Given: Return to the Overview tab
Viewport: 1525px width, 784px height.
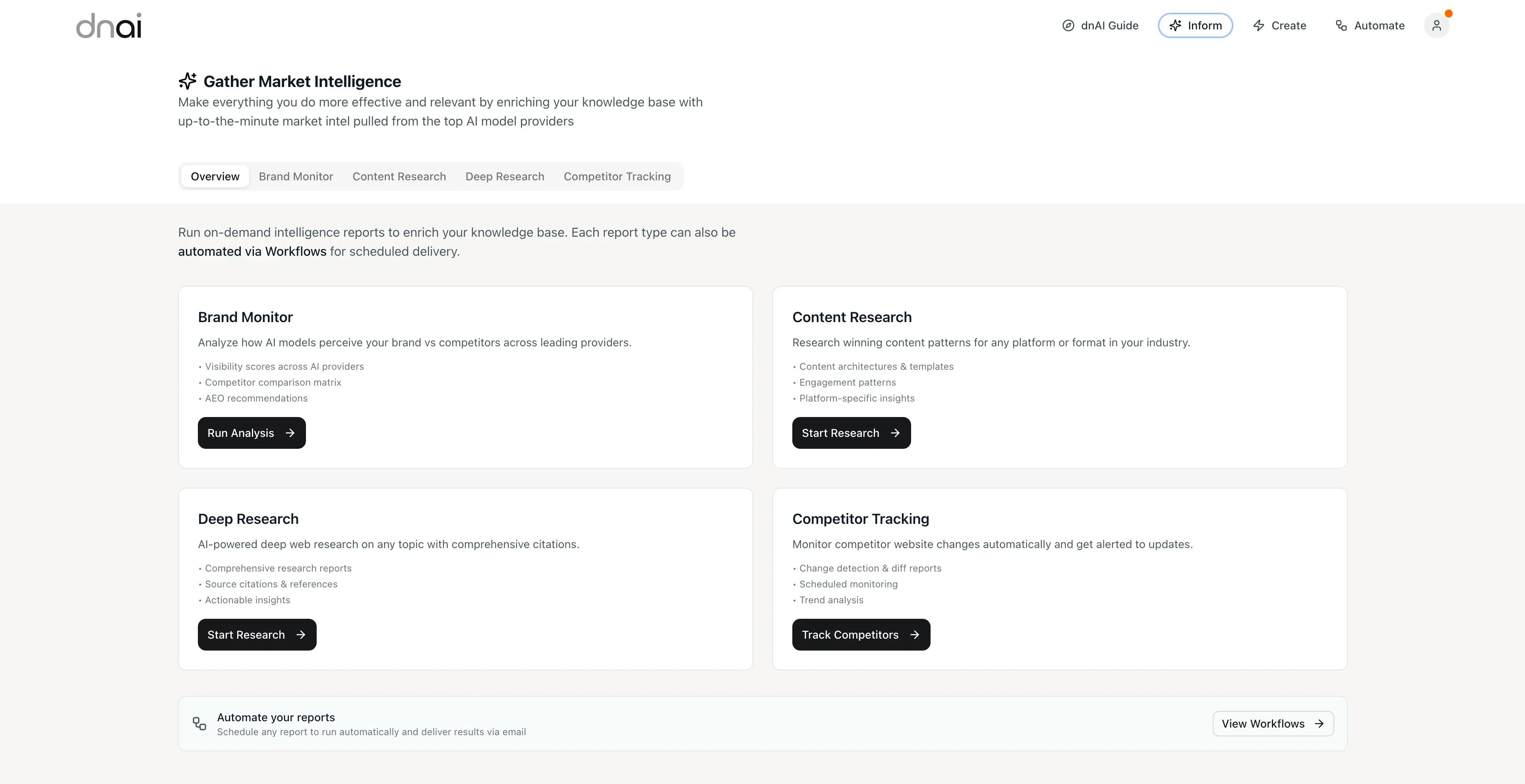Looking at the screenshot, I should (214, 176).
